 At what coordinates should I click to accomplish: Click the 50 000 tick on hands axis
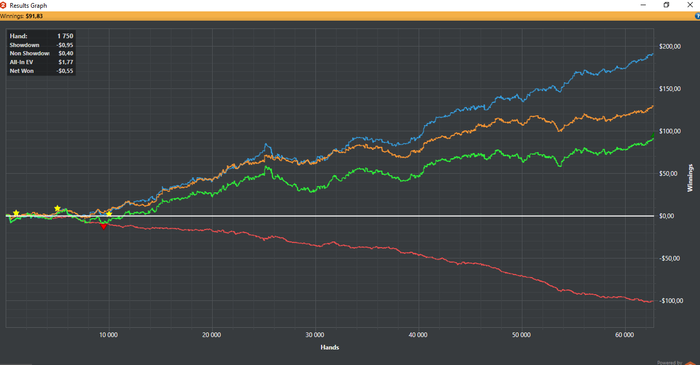521,335
